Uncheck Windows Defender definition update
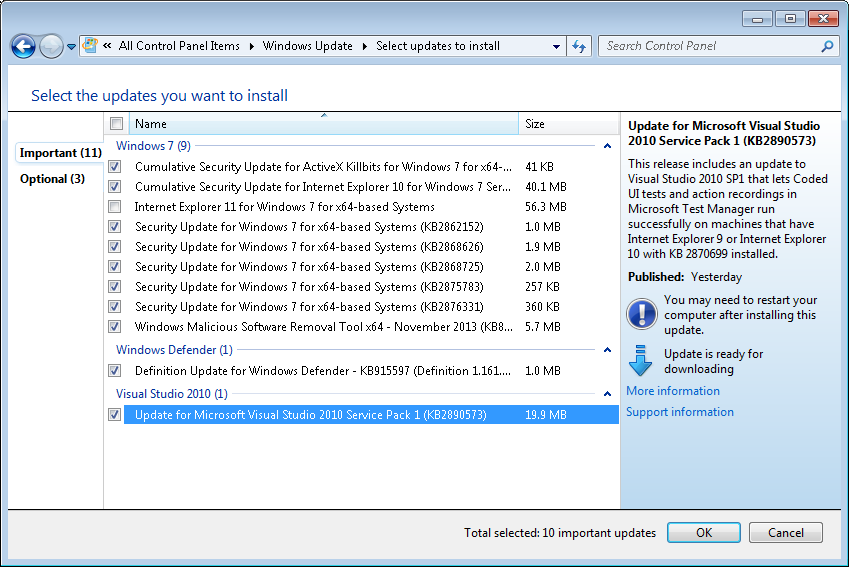The width and height of the screenshot is (849, 567). [115, 371]
